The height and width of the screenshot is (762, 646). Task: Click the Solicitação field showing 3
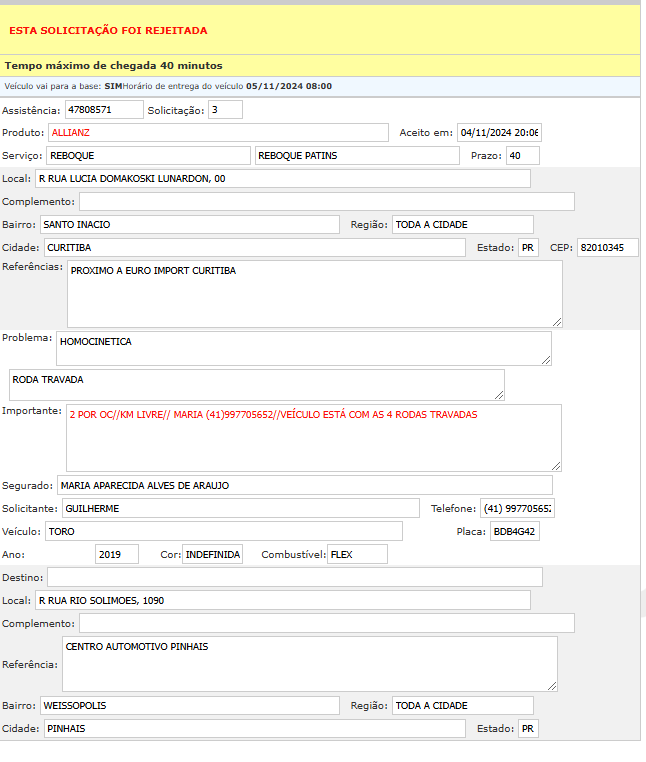(x=225, y=109)
